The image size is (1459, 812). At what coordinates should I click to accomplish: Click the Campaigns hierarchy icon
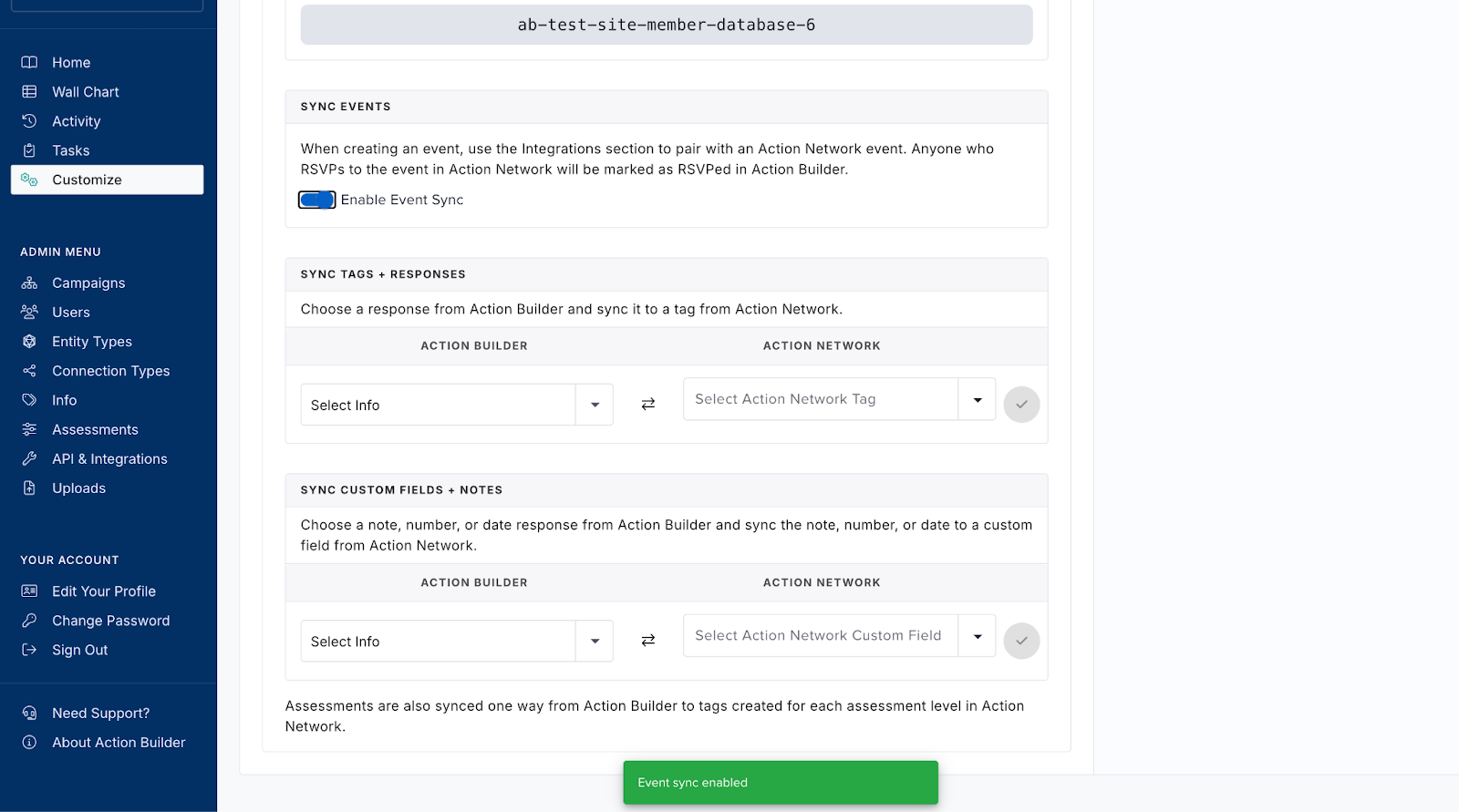pyautogui.click(x=29, y=283)
